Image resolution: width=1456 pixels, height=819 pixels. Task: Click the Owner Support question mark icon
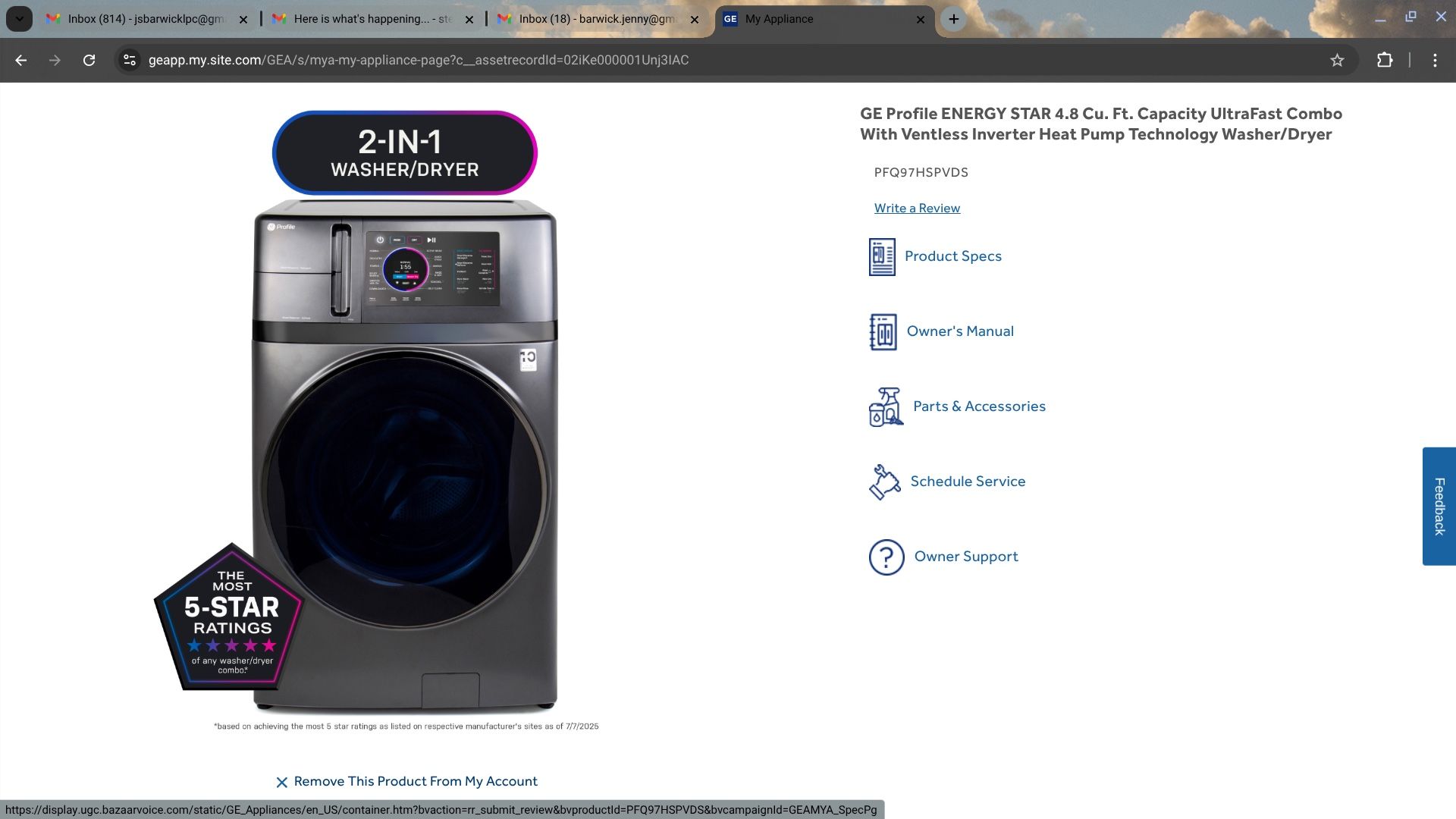[886, 557]
